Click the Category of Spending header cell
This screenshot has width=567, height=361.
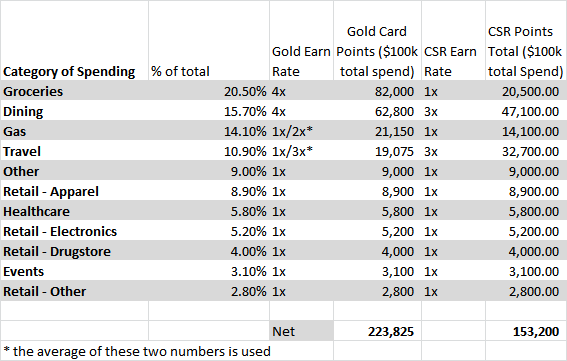click(x=74, y=41)
